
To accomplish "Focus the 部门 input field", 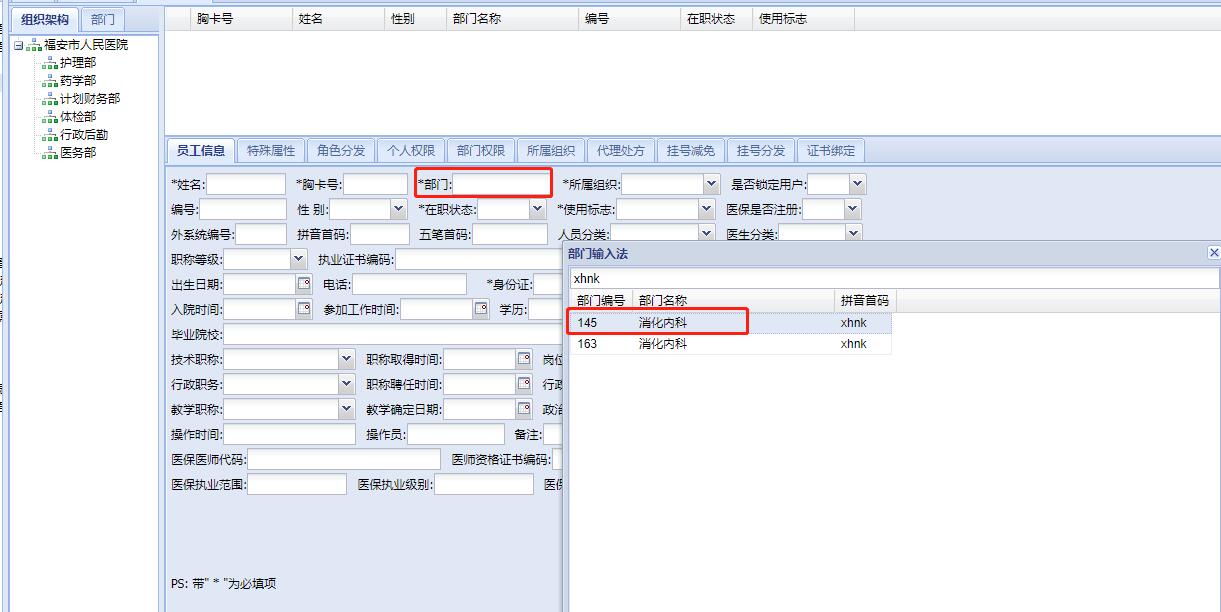I will (x=501, y=184).
